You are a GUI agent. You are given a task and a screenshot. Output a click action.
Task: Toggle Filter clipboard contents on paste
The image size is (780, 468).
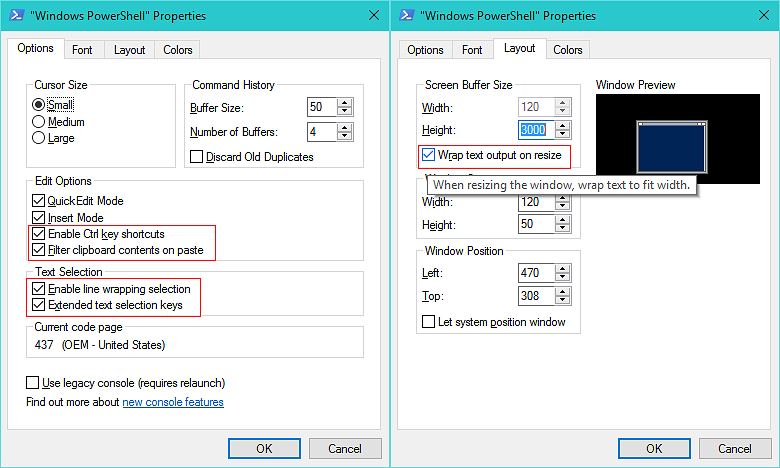38,250
